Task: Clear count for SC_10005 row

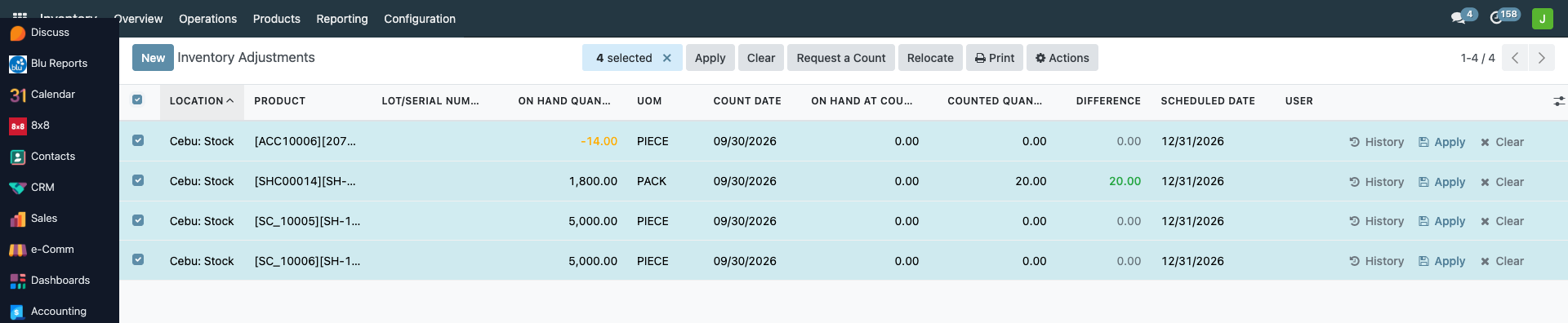Action: point(1502,221)
